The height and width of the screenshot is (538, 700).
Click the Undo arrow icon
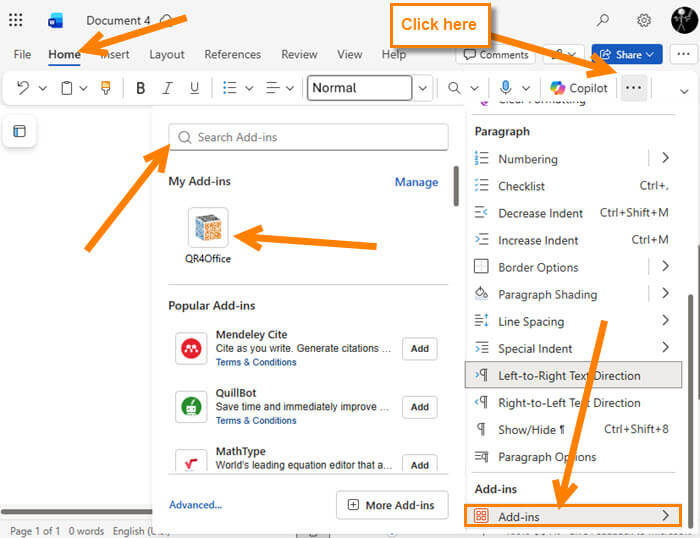click(23, 88)
